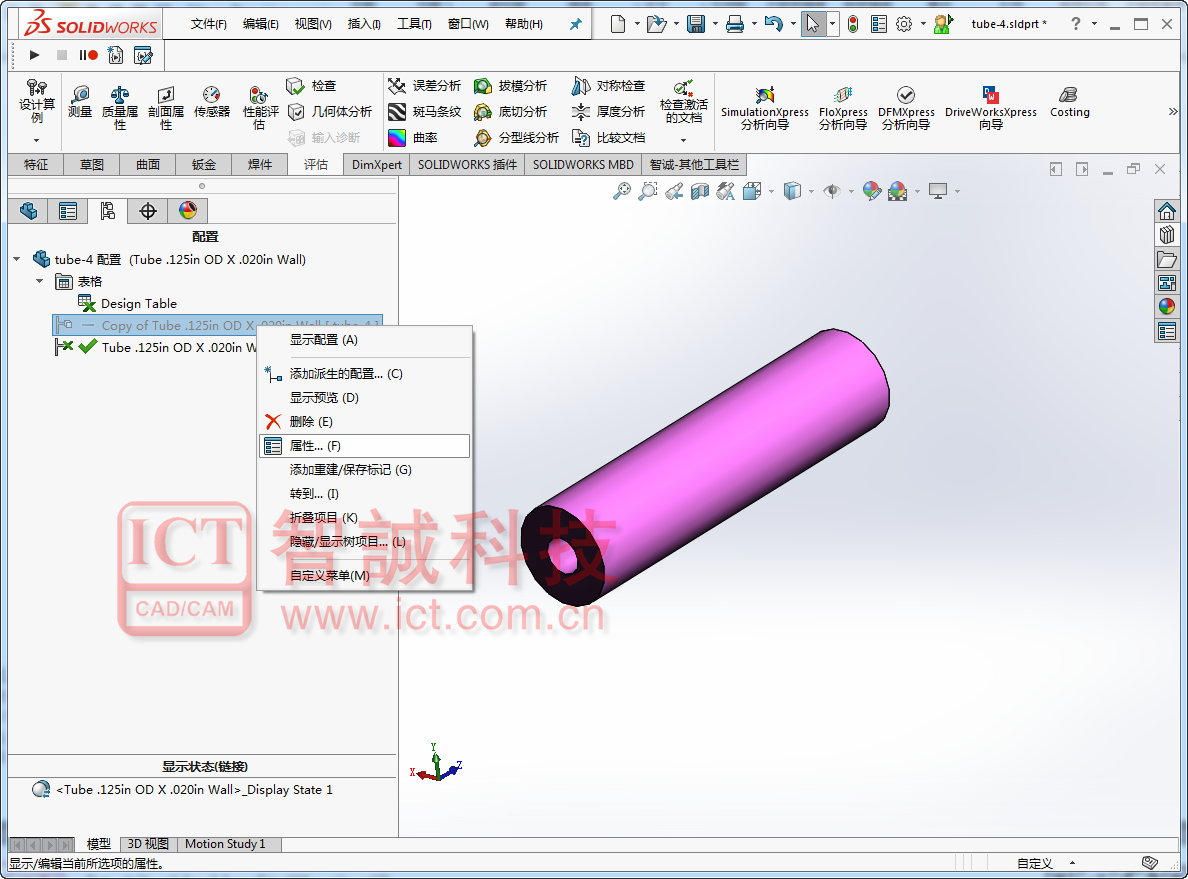Play the recorded macro
Screen dimensions: 1188x879
pos(34,55)
